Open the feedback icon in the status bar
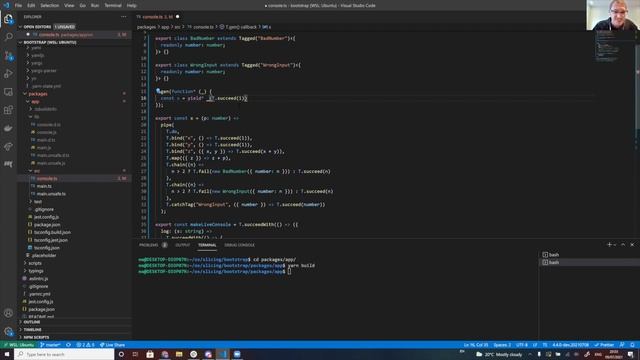640x360 pixels. (622, 345)
